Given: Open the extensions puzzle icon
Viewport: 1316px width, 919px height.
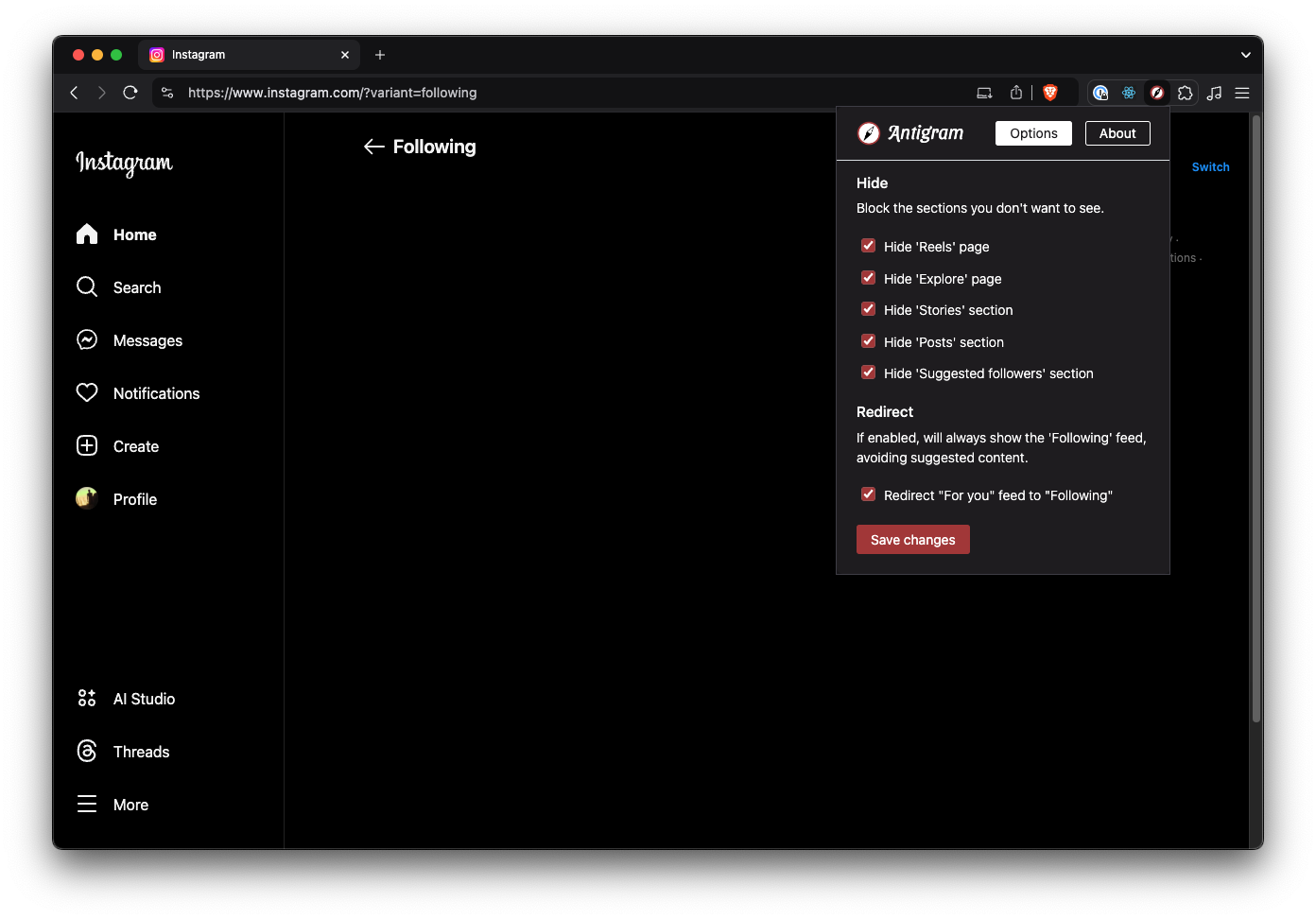Looking at the screenshot, I should click(1186, 93).
